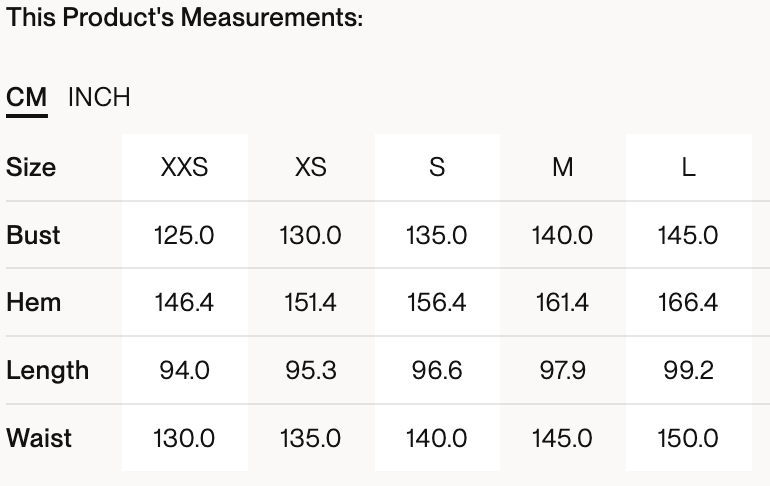Select the XXS size column header
Viewport: 770px width, 486px height.
(x=184, y=167)
